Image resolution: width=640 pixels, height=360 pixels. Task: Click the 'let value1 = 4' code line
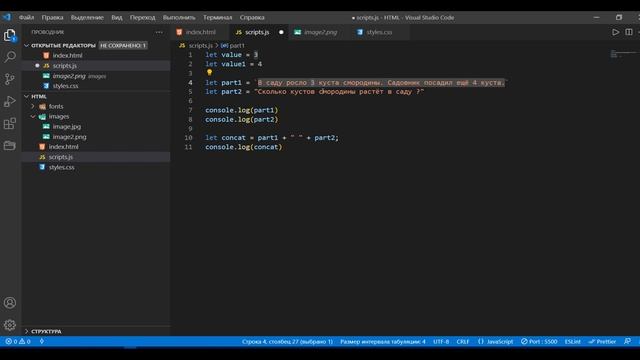pos(234,64)
